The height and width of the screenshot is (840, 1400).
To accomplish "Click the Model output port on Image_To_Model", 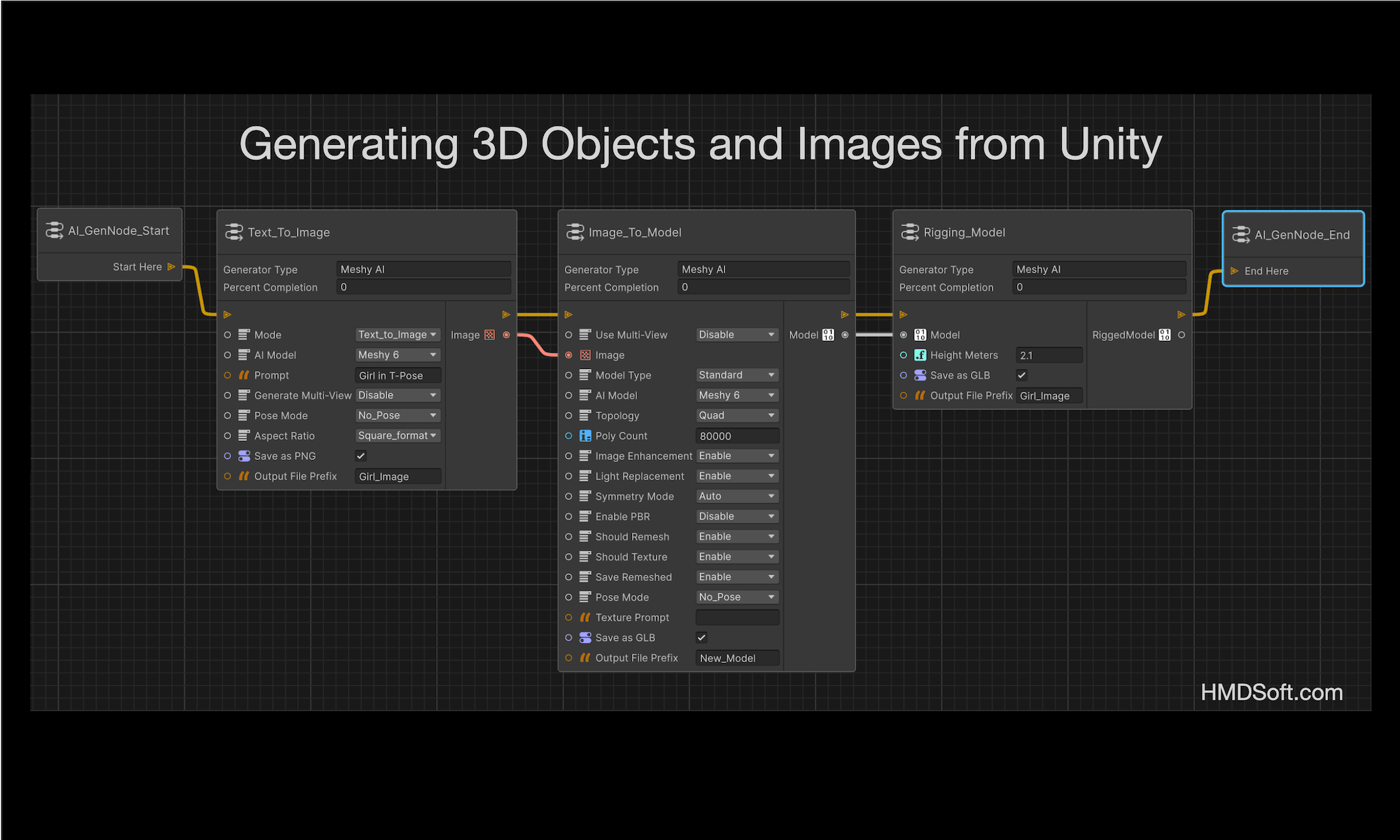I will 845,335.
